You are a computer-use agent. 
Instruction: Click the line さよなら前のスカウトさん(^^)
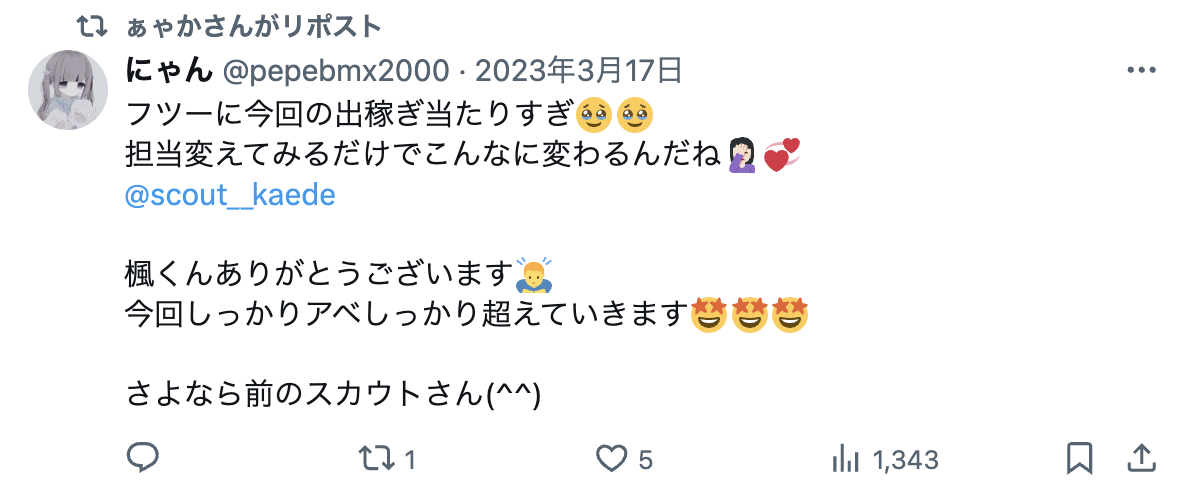click(332, 393)
